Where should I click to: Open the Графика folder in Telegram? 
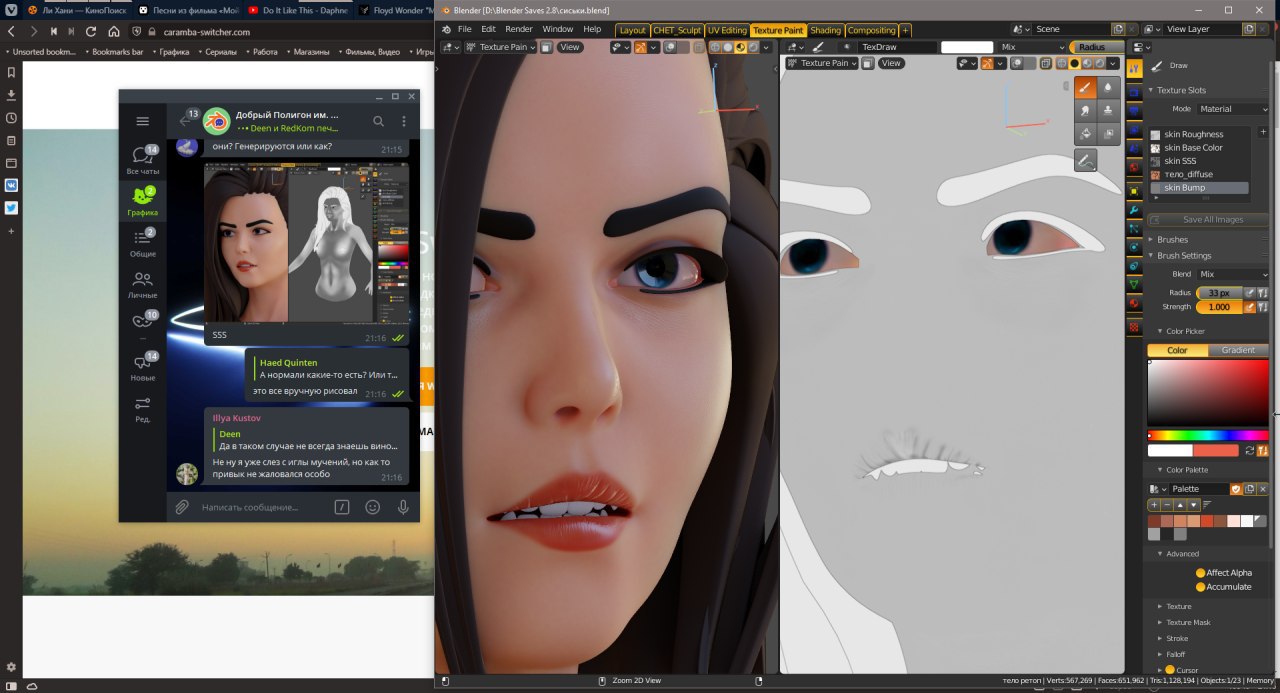[142, 202]
